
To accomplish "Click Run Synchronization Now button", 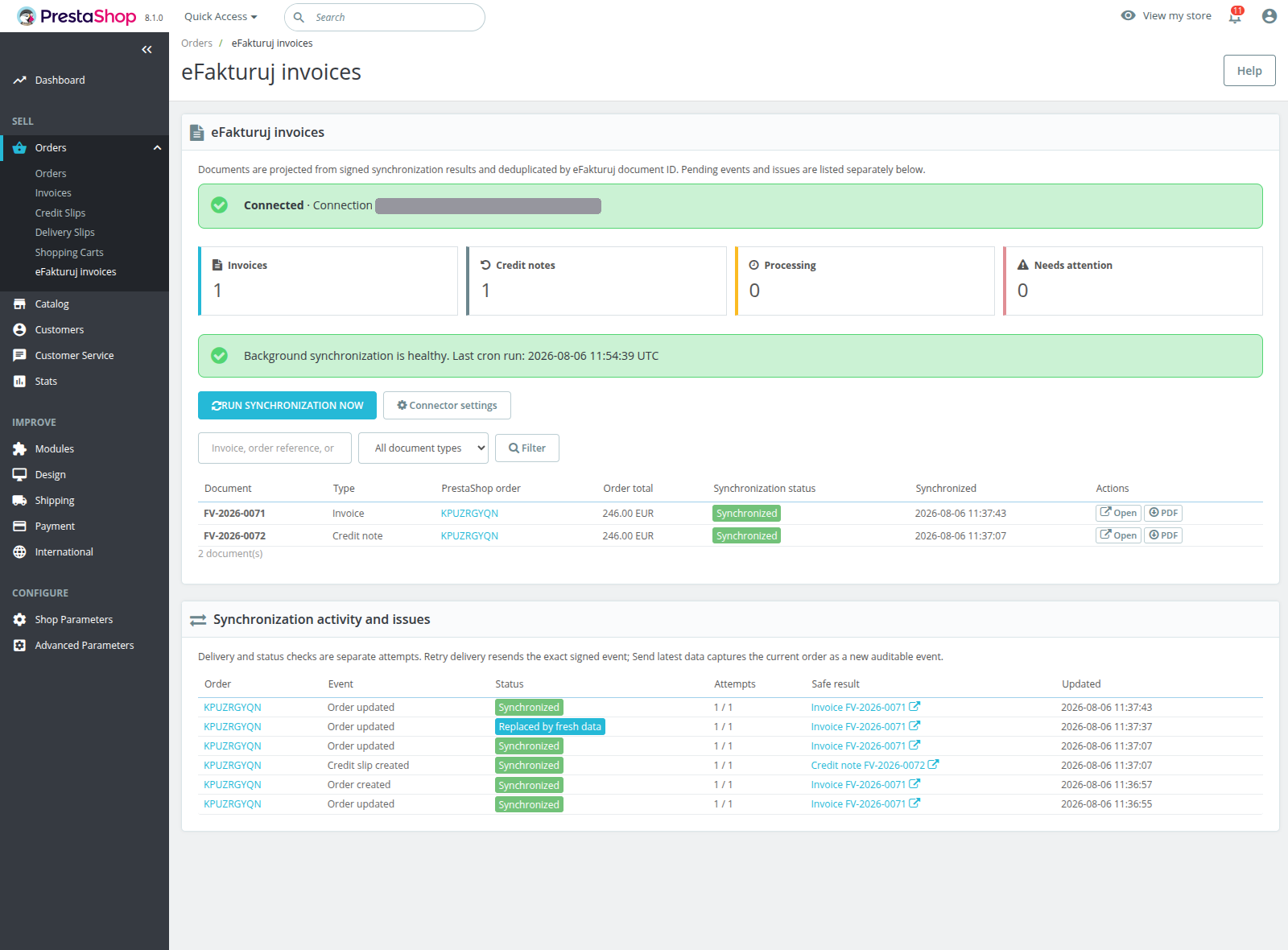I will pyautogui.click(x=287, y=406).
